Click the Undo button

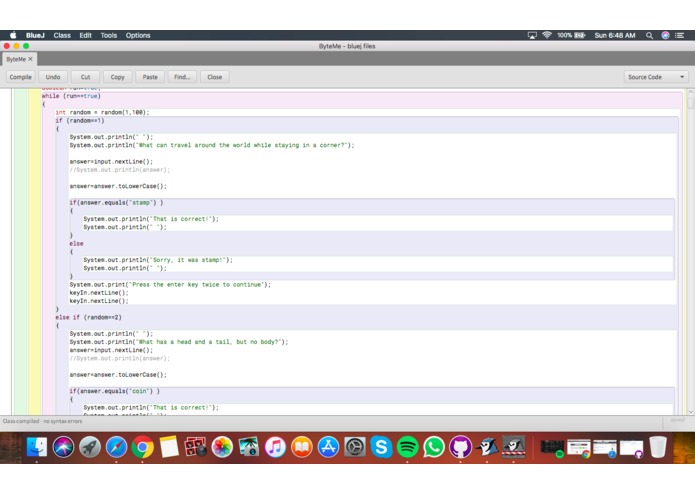tap(53, 77)
